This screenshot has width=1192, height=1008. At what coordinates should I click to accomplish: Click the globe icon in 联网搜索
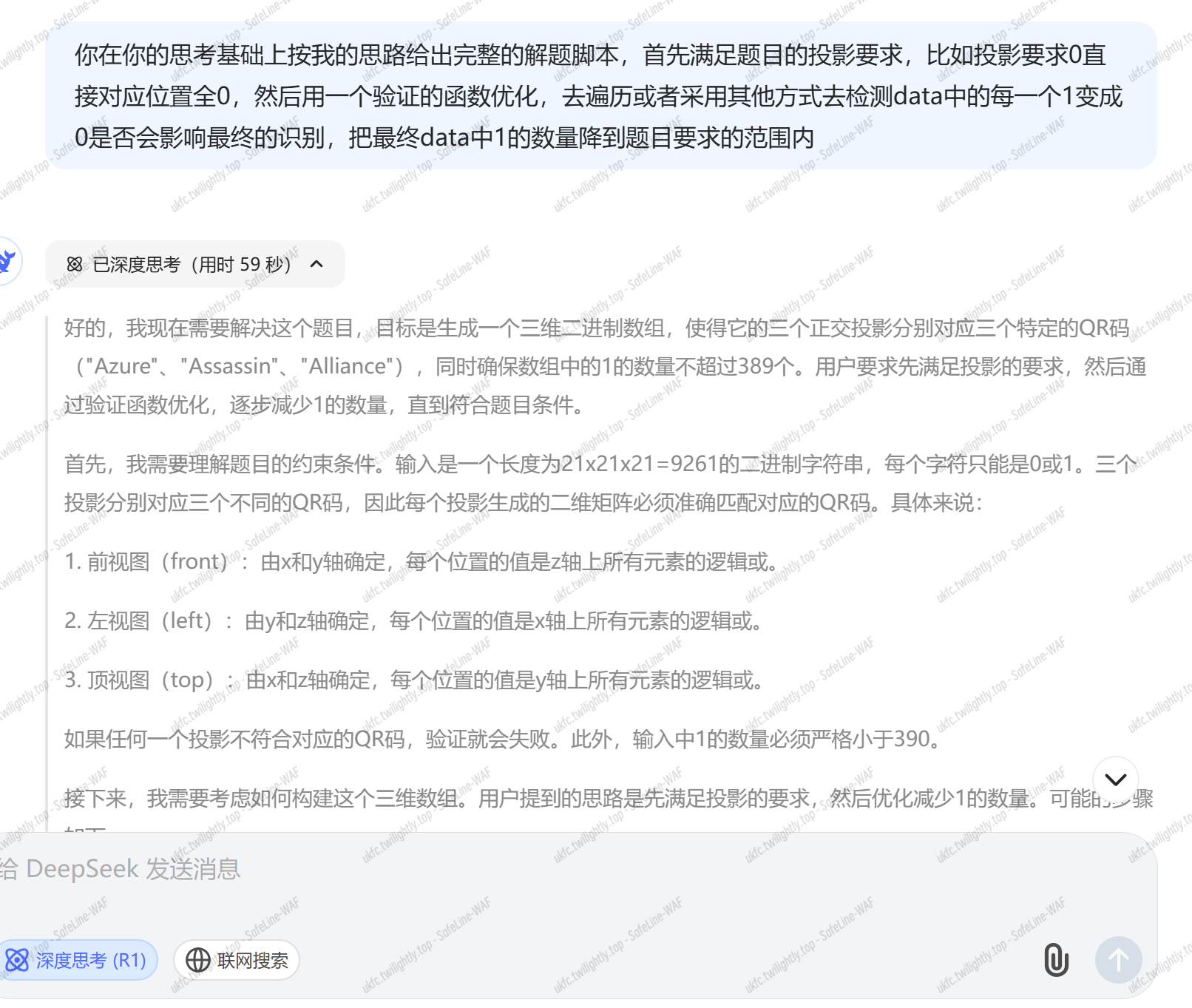click(x=197, y=960)
